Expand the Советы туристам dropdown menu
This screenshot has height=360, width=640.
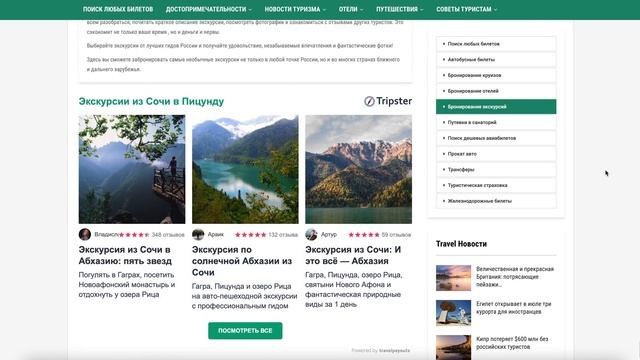[467, 9]
